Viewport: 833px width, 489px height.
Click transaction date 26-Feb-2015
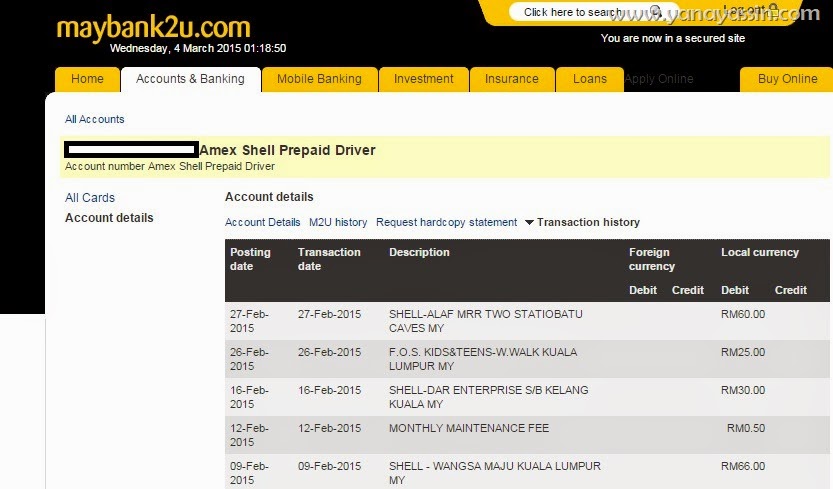(329, 352)
